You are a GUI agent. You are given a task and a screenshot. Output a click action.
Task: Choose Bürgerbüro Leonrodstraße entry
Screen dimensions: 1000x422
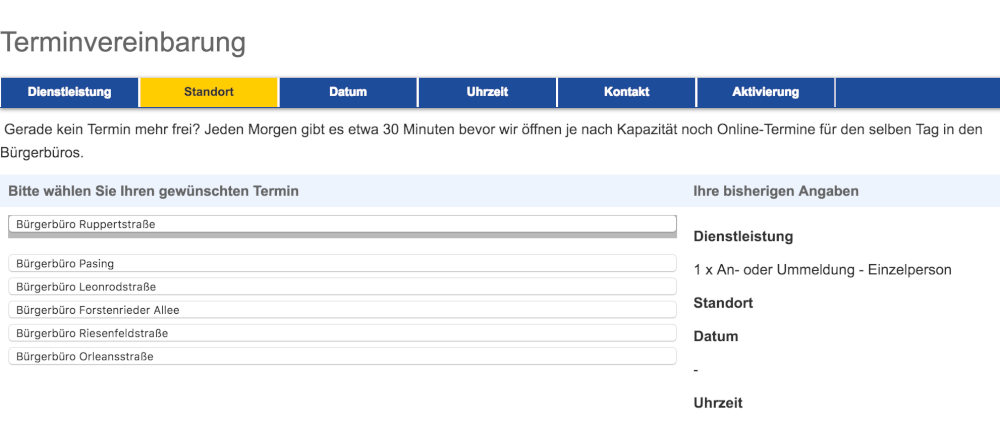point(342,287)
